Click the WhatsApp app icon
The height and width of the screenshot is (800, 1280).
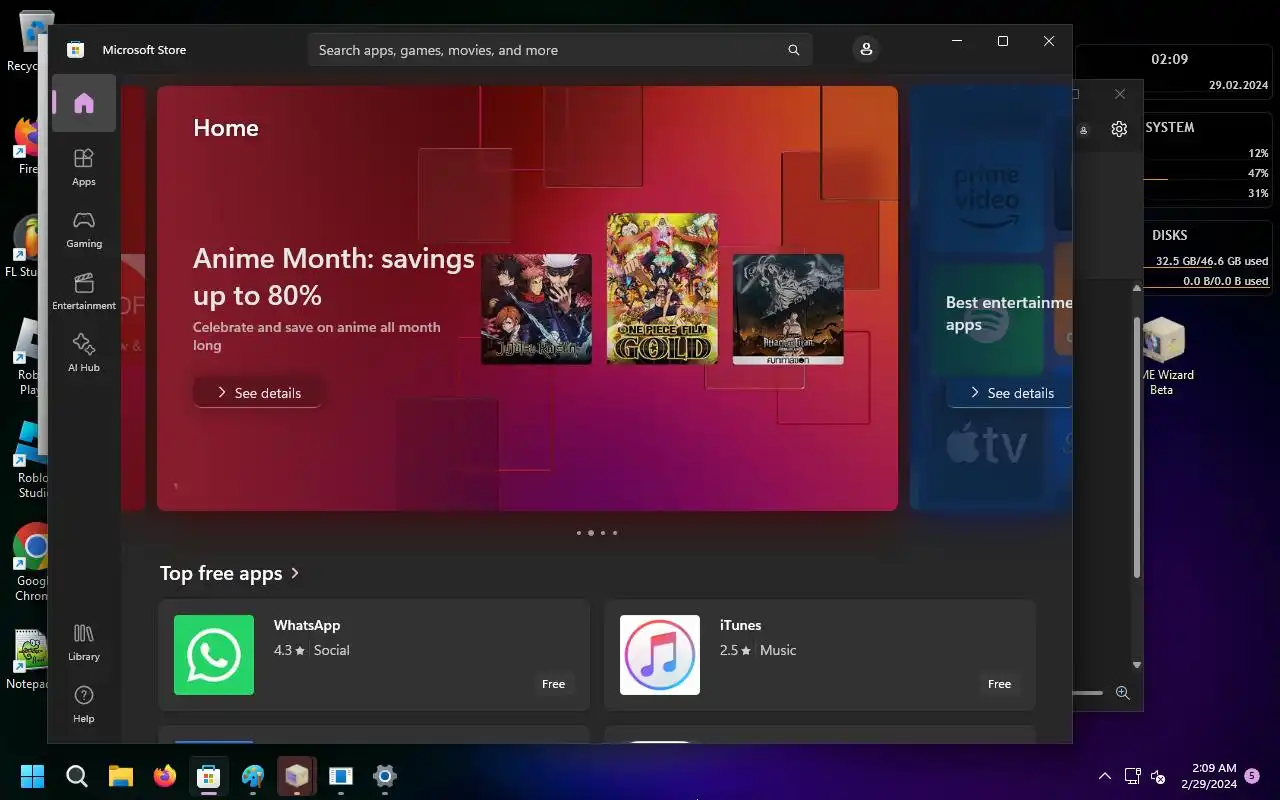[x=214, y=655]
